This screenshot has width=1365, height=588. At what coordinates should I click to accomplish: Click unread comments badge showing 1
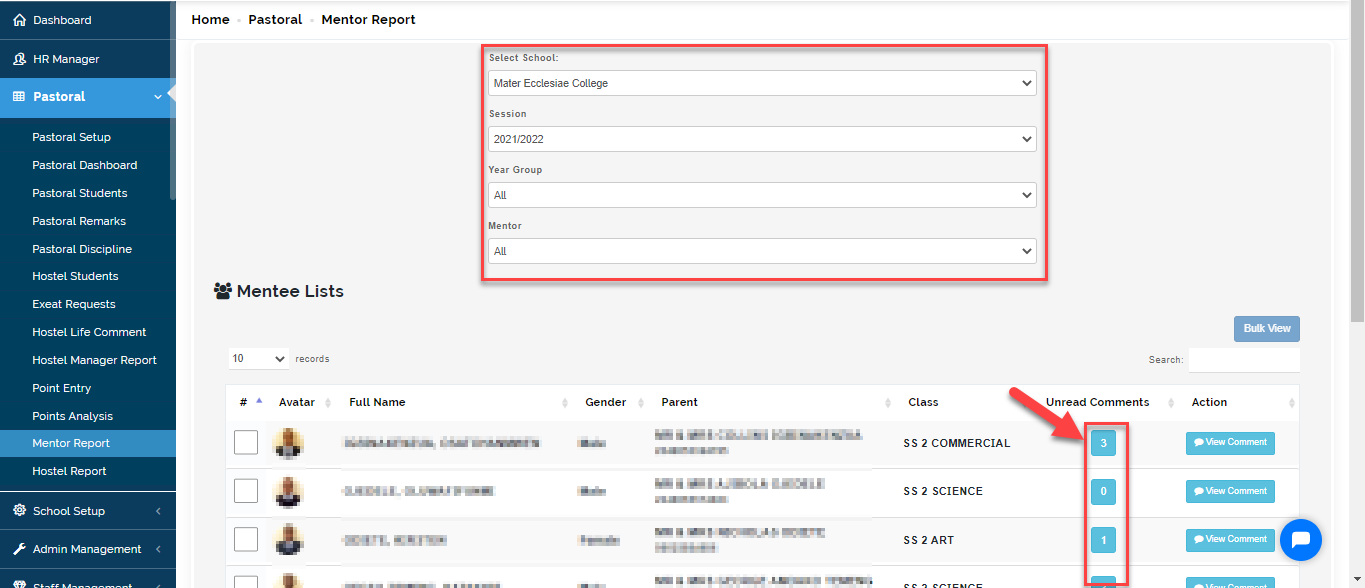point(1103,540)
